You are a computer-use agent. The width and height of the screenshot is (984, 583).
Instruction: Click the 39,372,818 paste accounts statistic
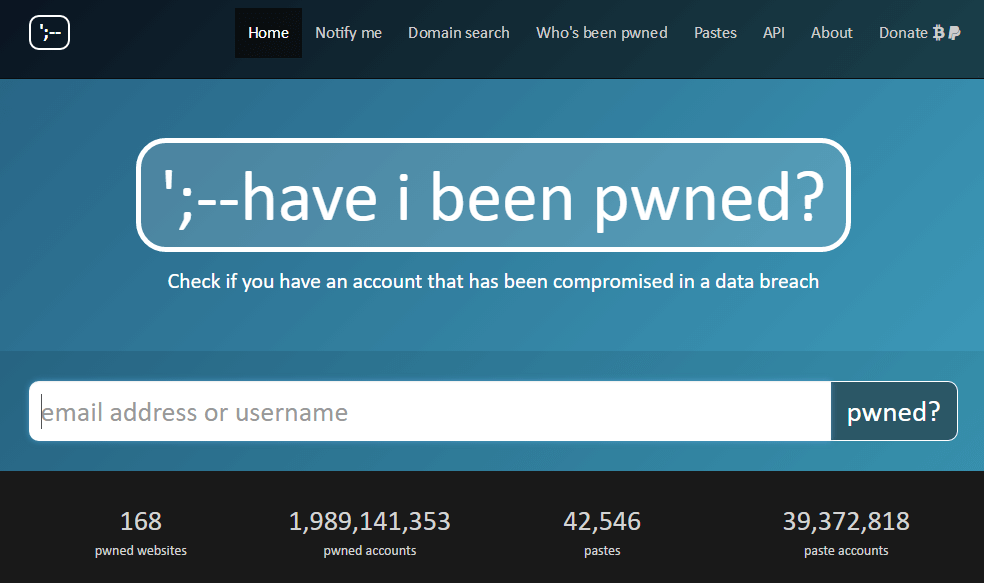click(x=845, y=521)
